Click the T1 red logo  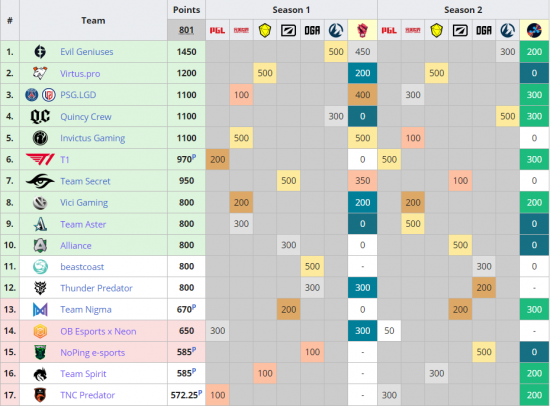(x=40, y=160)
